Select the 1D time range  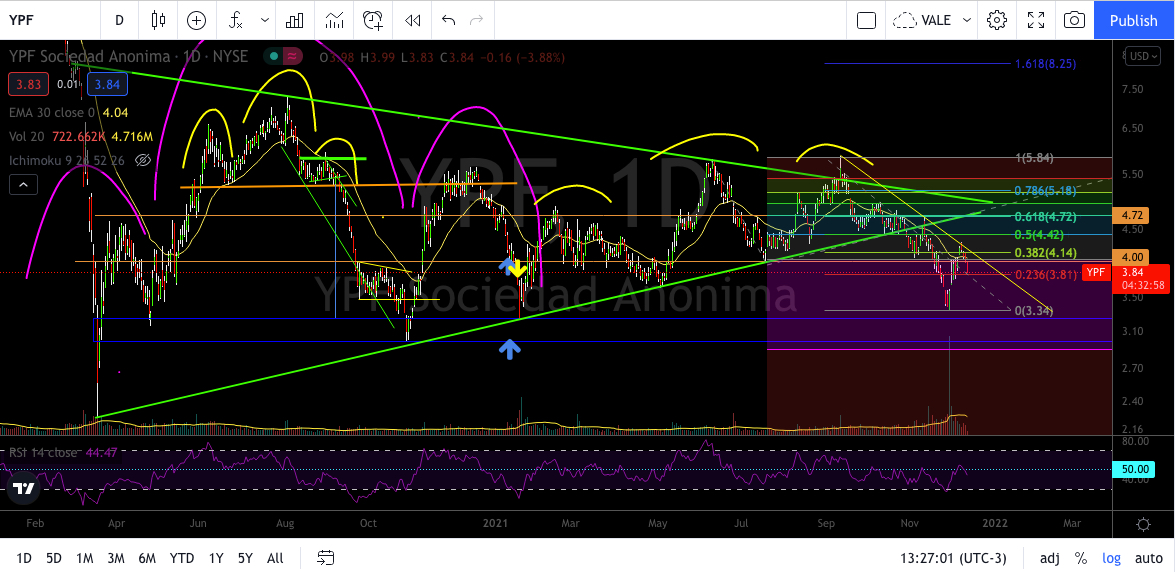point(24,558)
